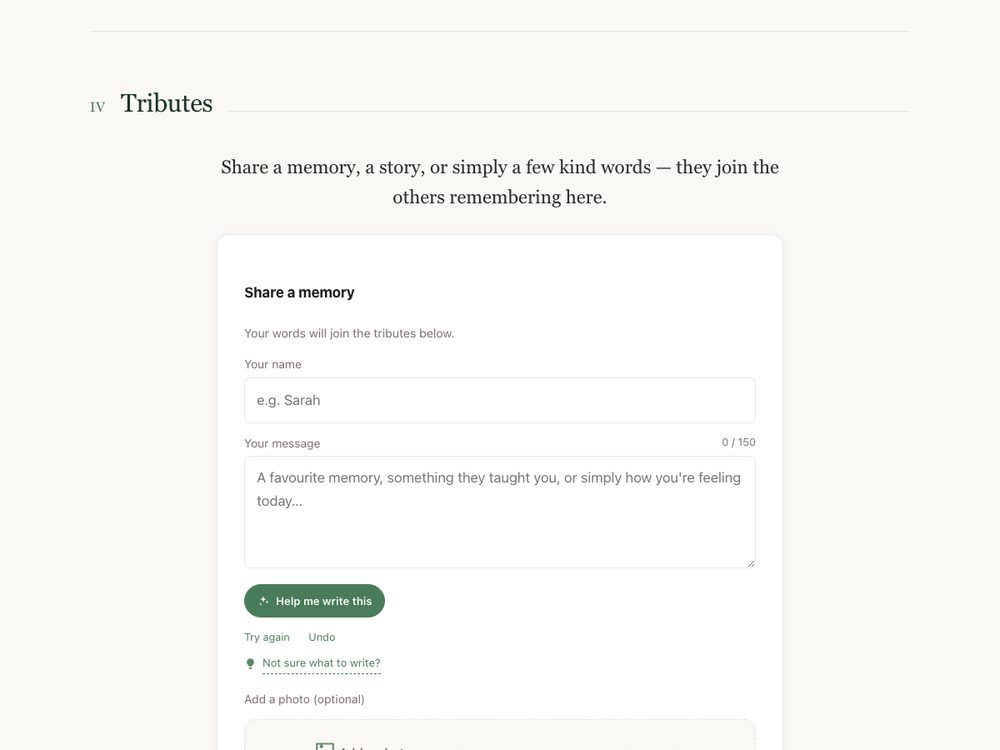Viewport: 1000px width, 750px height.
Task: Expand Not sure what to write hint
Action: click(321, 663)
